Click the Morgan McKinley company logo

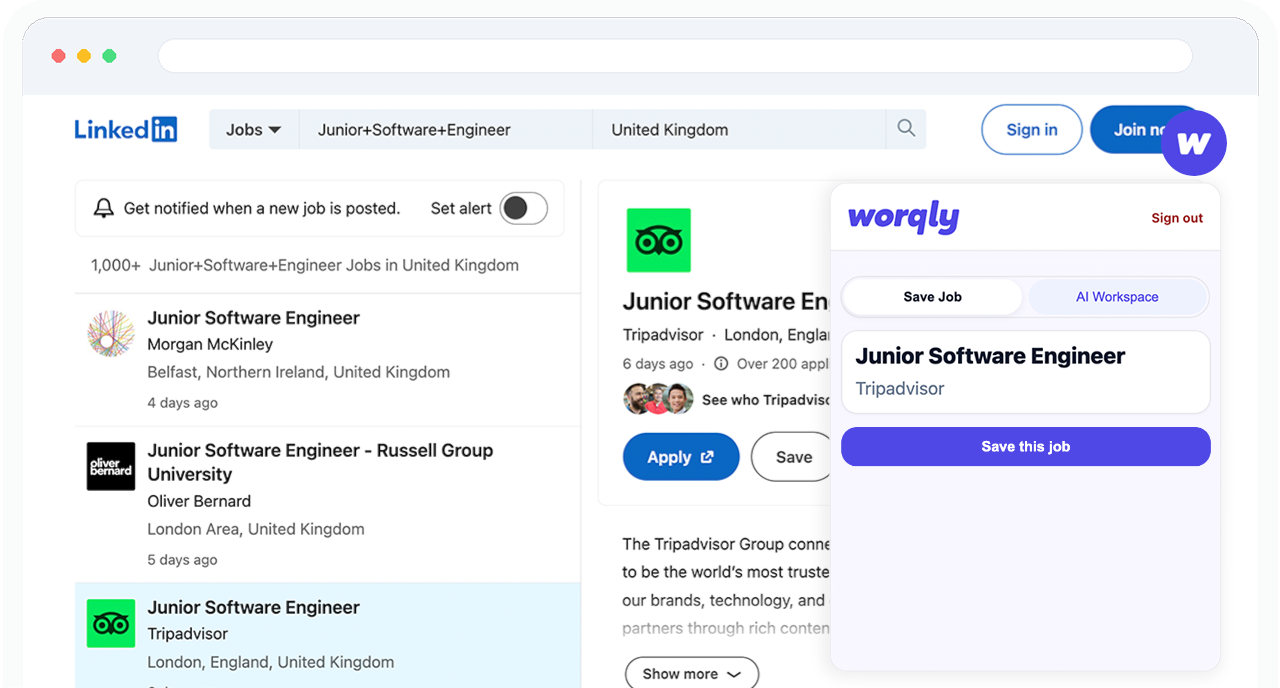tap(111, 334)
